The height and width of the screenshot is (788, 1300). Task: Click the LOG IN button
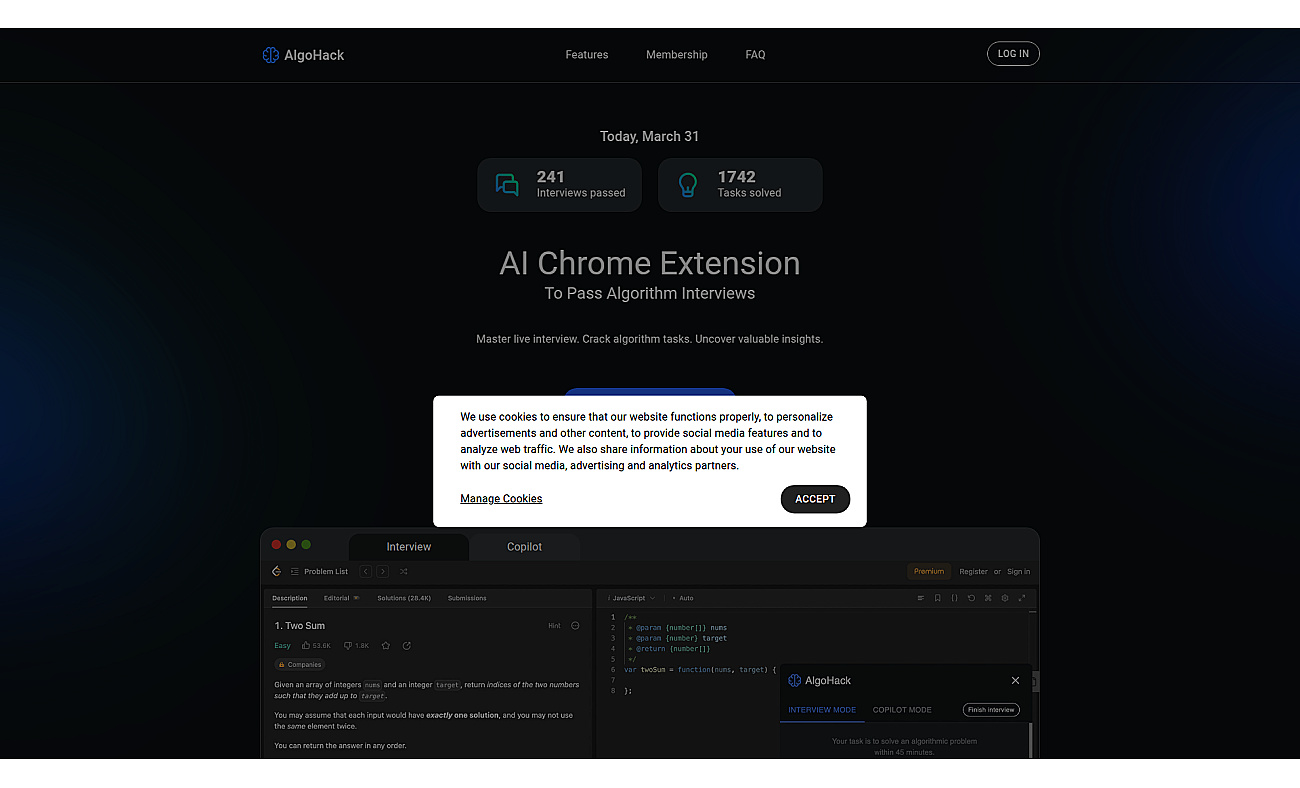[1013, 54]
